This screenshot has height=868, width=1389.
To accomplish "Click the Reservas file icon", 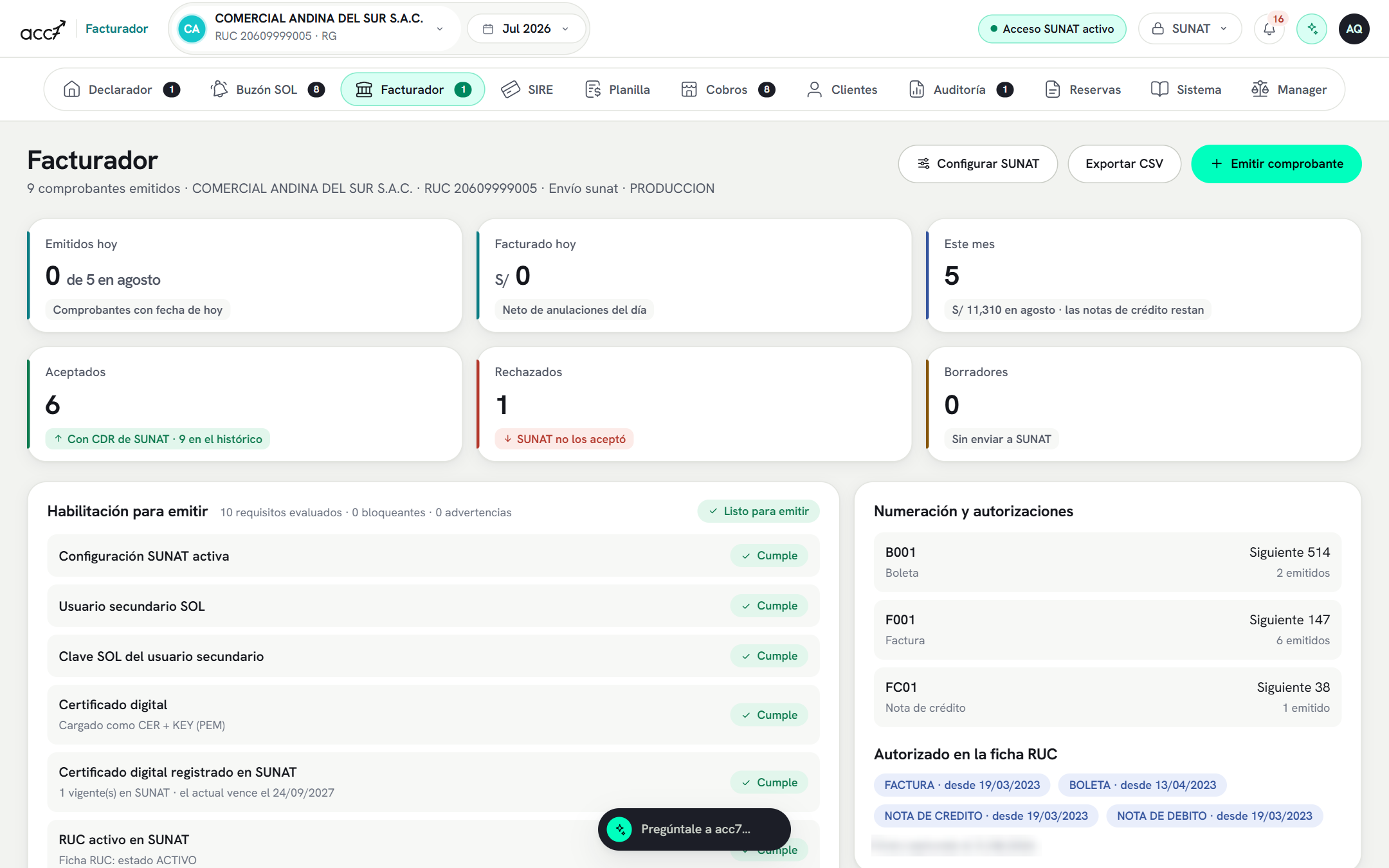I will point(1053,89).
